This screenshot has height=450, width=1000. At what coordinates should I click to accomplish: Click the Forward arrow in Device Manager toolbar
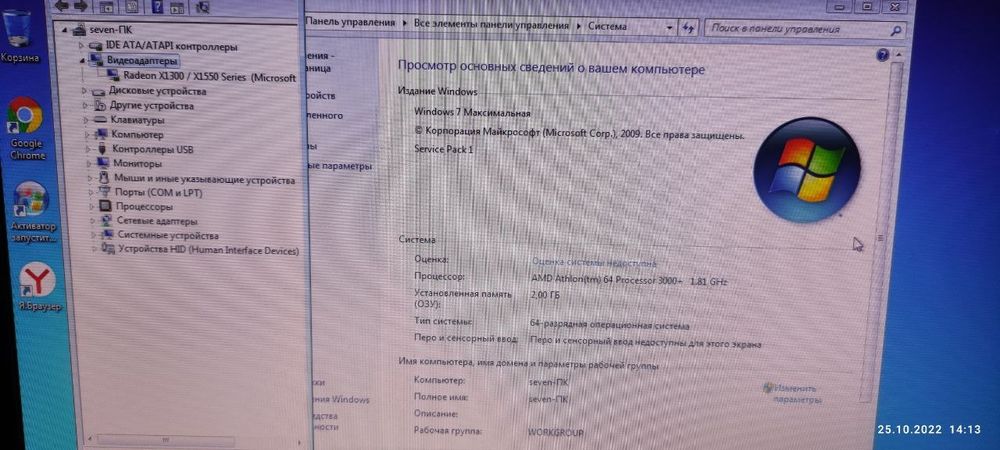click(x=81, y=6)
